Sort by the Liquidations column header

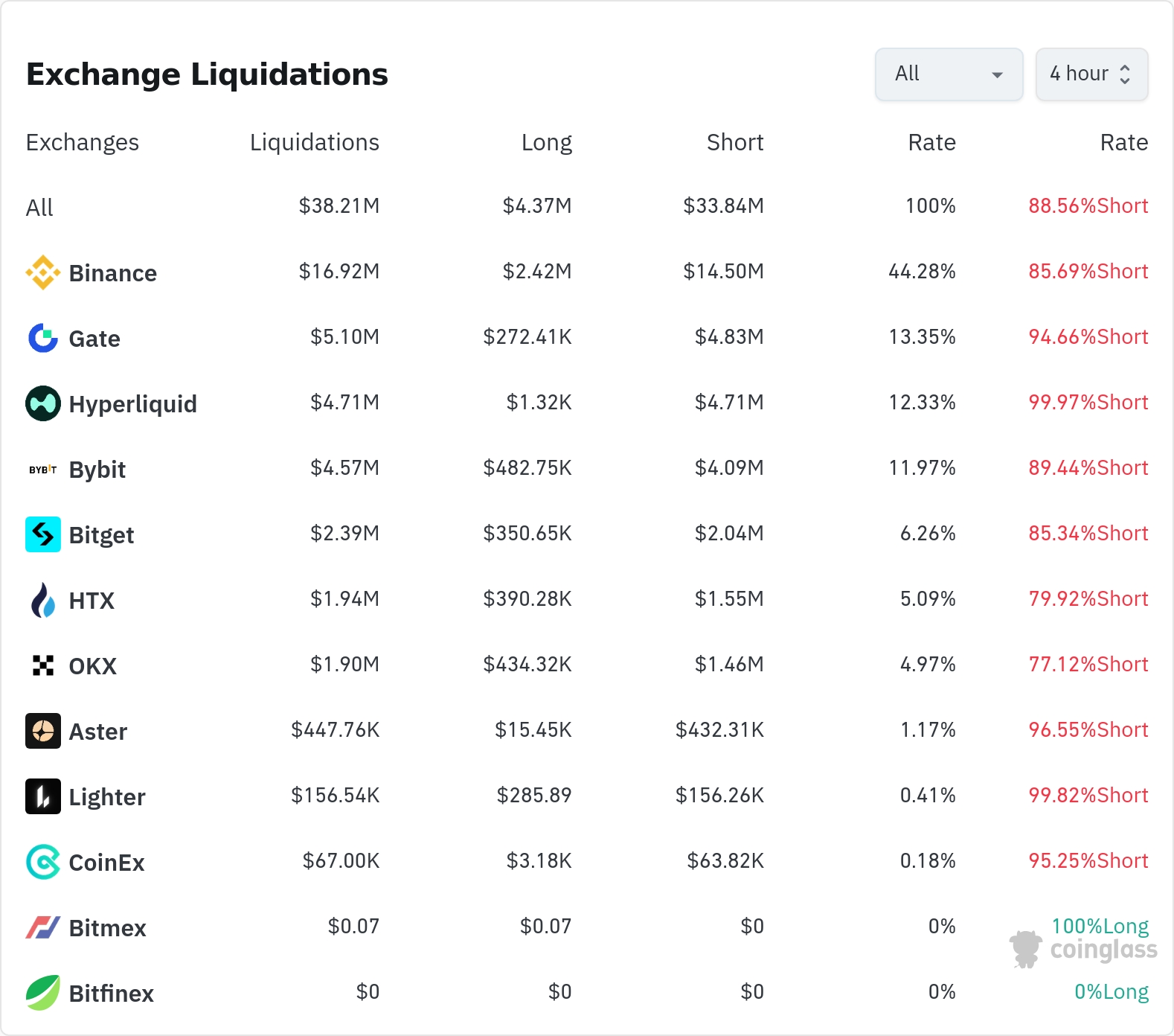[314, 142]
